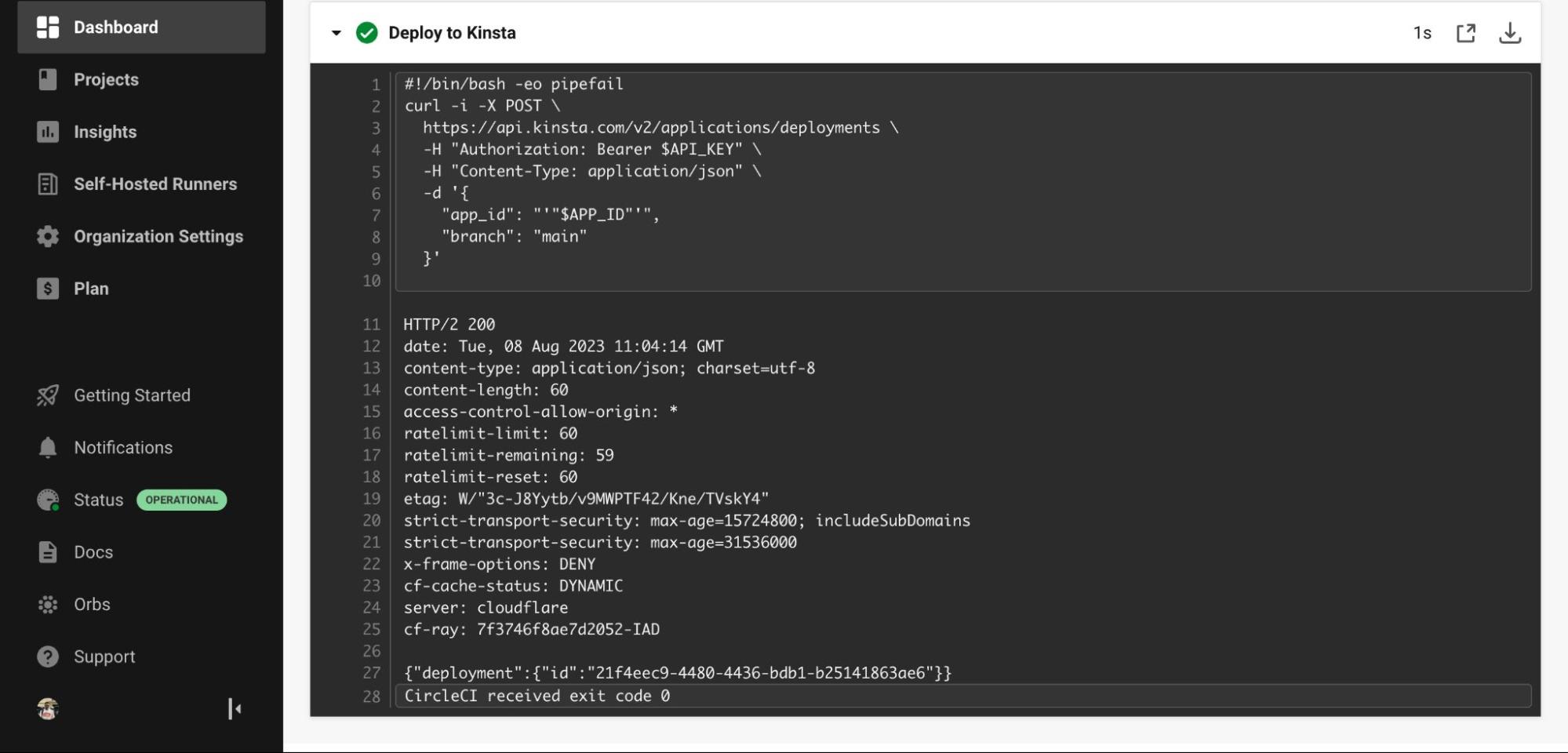Screen dimensions: 1568x753
Task: Click the user avatar thumbnail
Action: click(x=48, y=709)
